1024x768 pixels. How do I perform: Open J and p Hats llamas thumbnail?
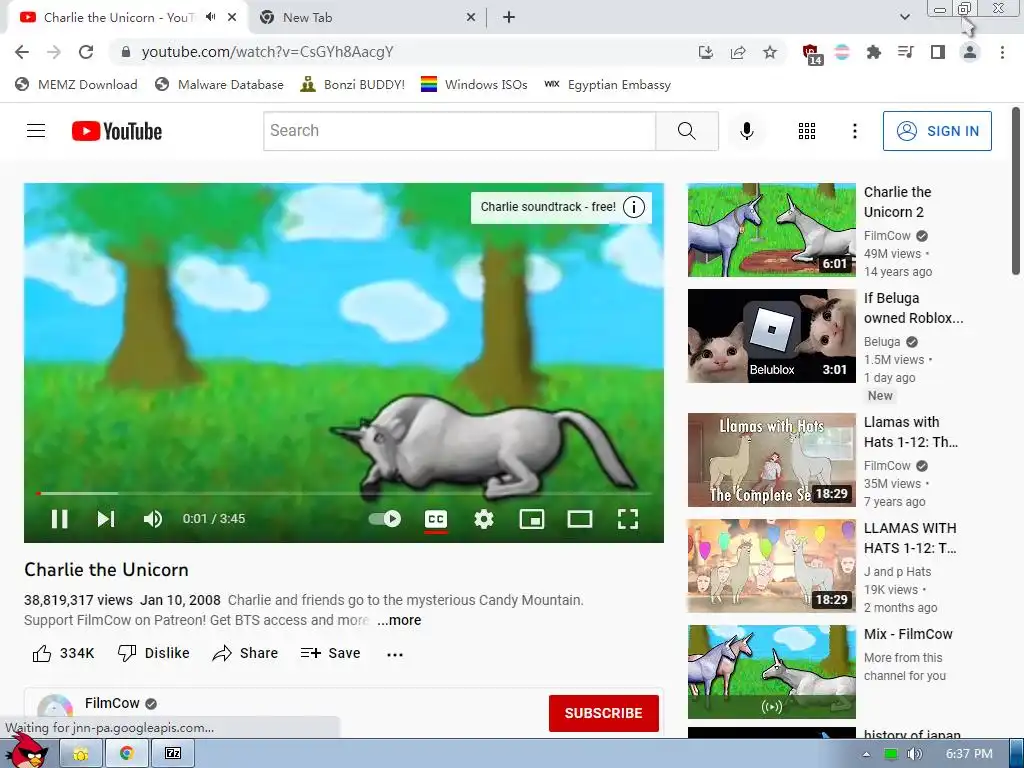[x=771, y=566]
